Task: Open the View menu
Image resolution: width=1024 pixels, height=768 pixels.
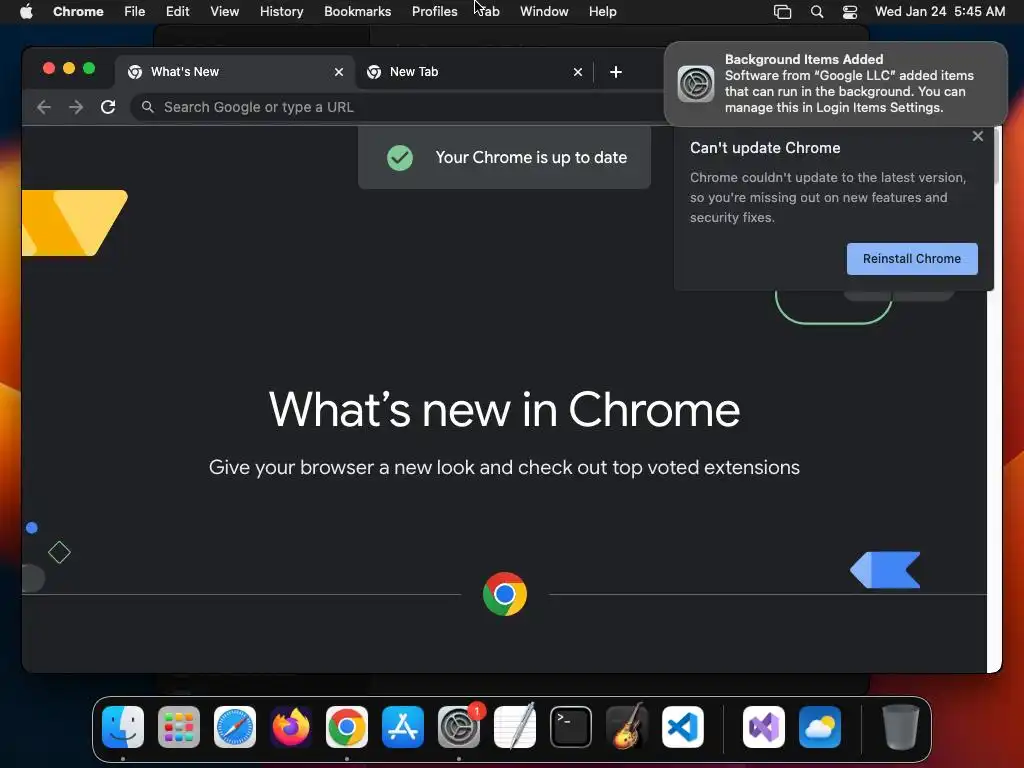Action: click(224, 11)
